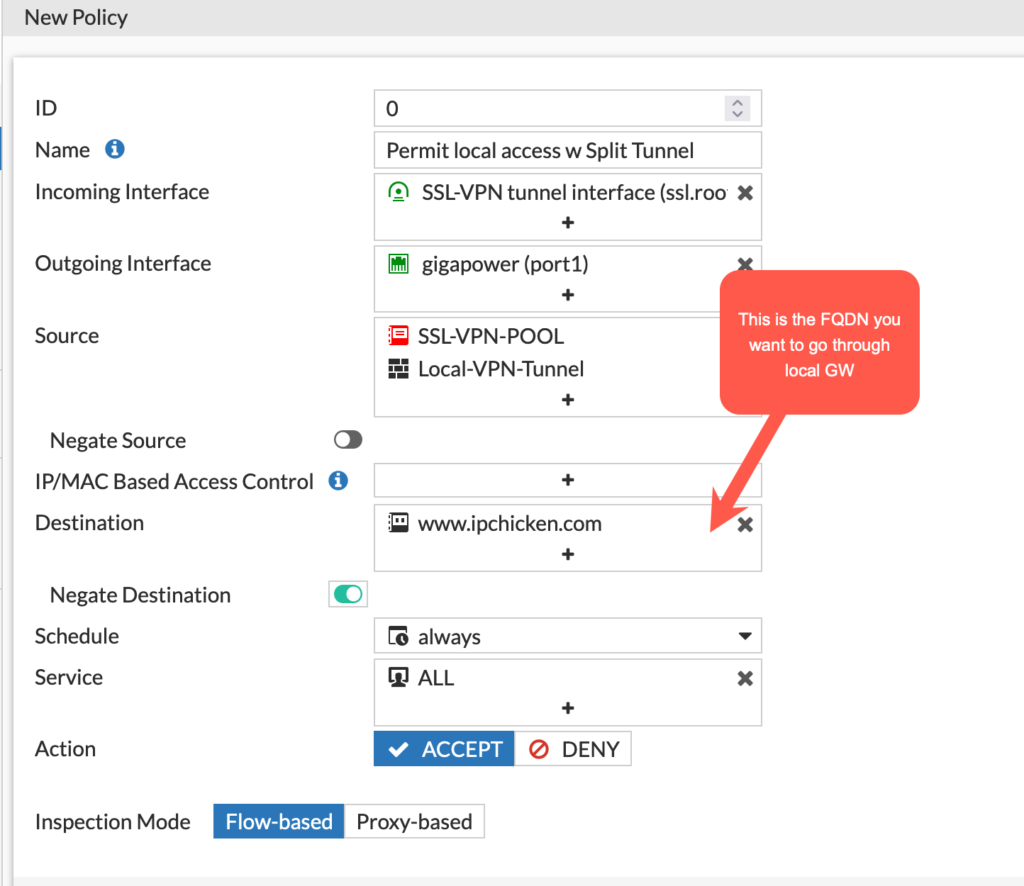The width and height of the screenshot is (1024, 886).
Task: Click the SSL-VPN tunnel interface icon
Action: pos(398,192)
